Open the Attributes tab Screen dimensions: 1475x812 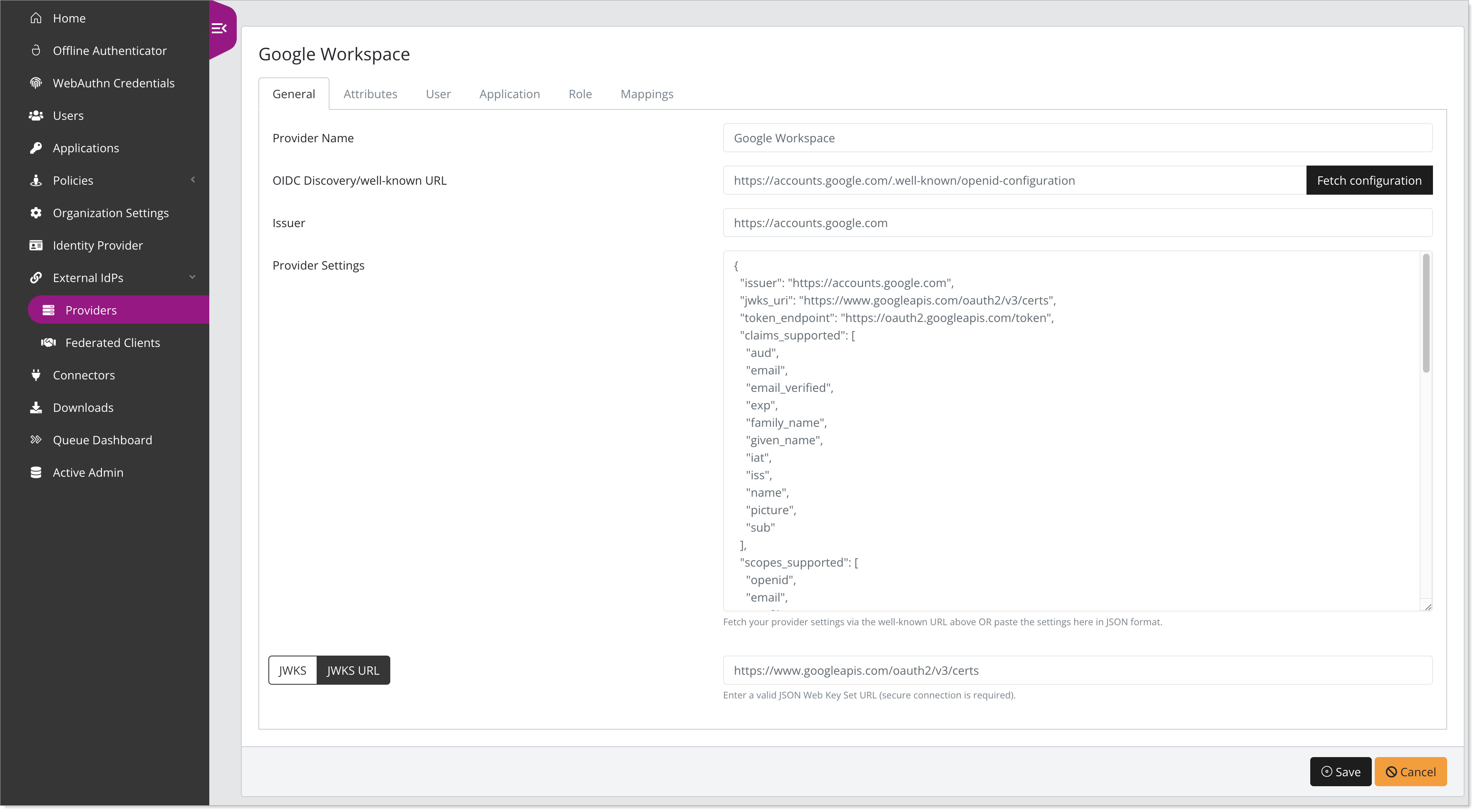tap(370, 94)
